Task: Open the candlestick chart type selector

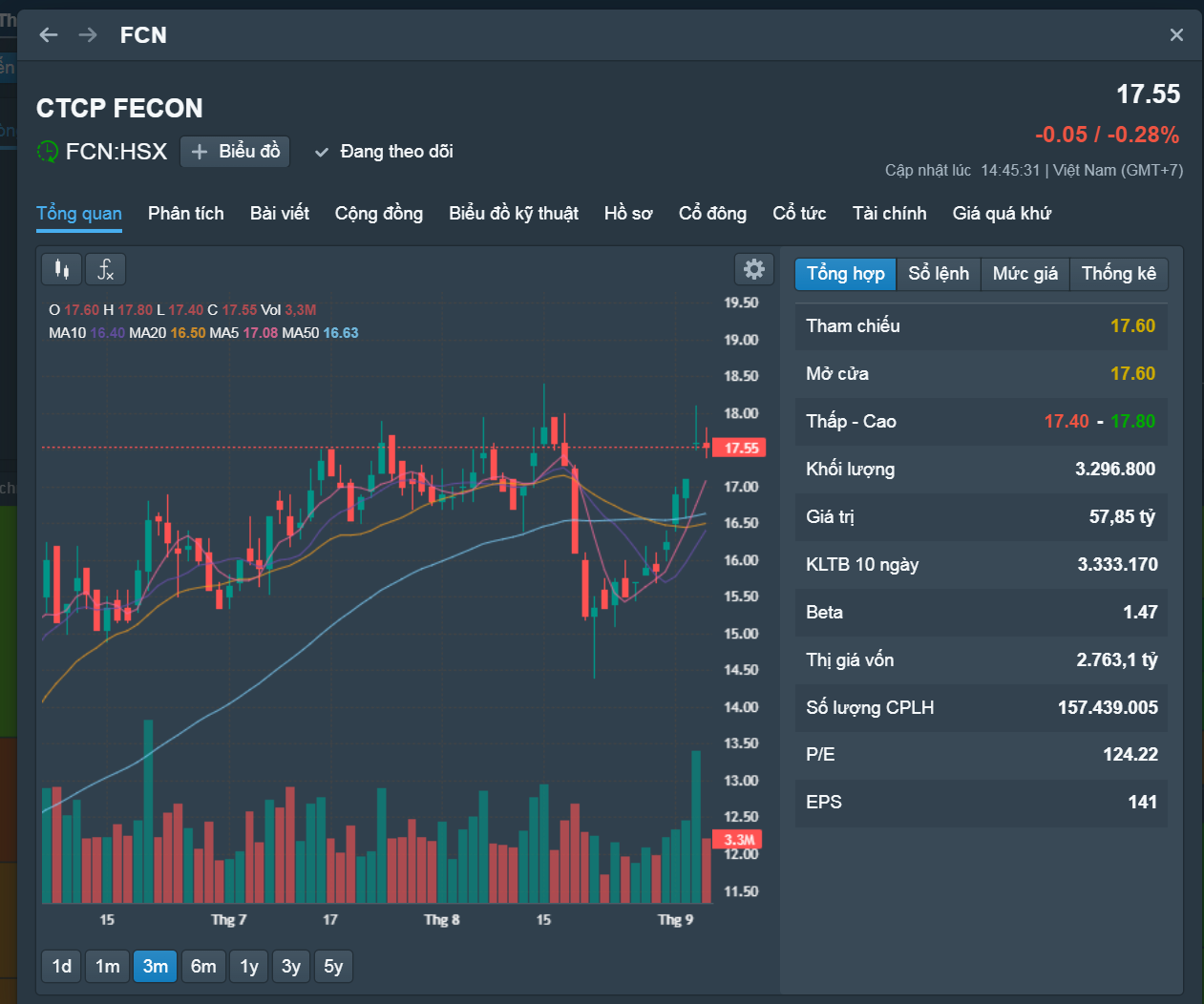Action: click(62, 269)
